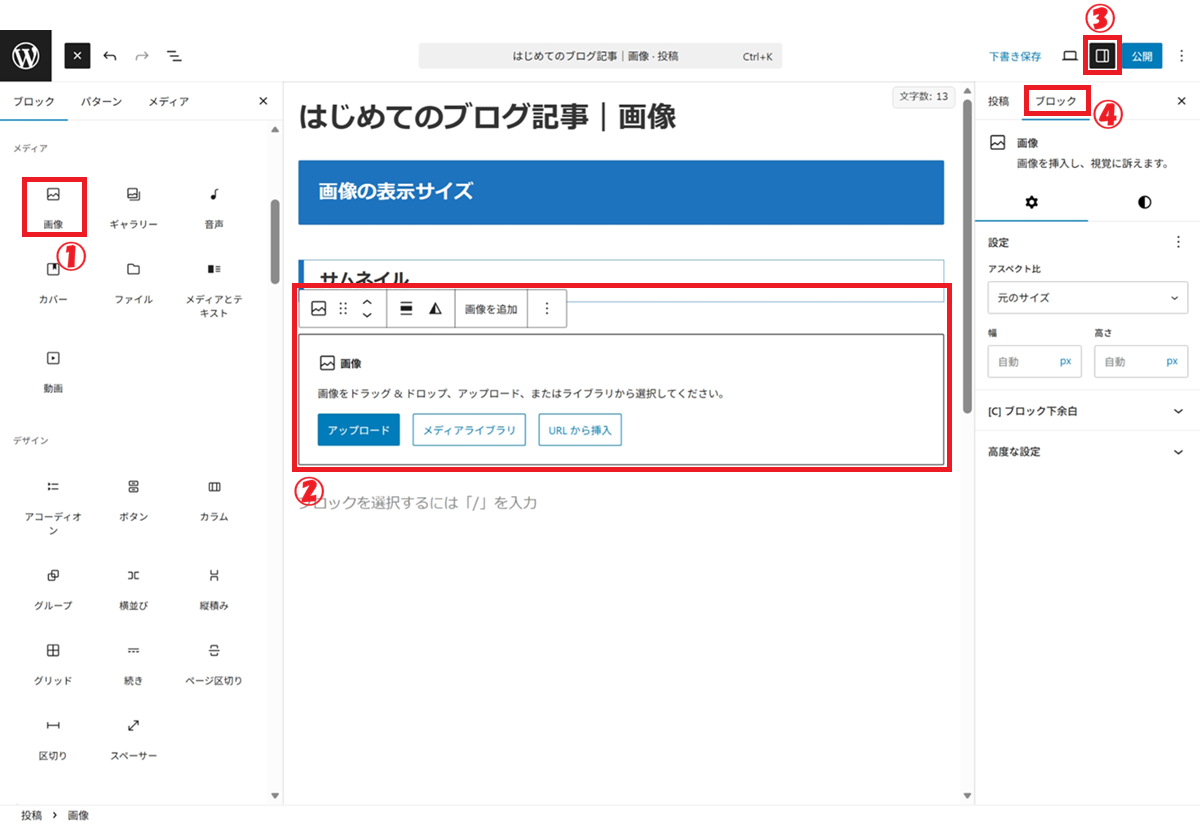Switch to the パターン tab
This screenshot has height=824, width=1200.
[102, 101]
